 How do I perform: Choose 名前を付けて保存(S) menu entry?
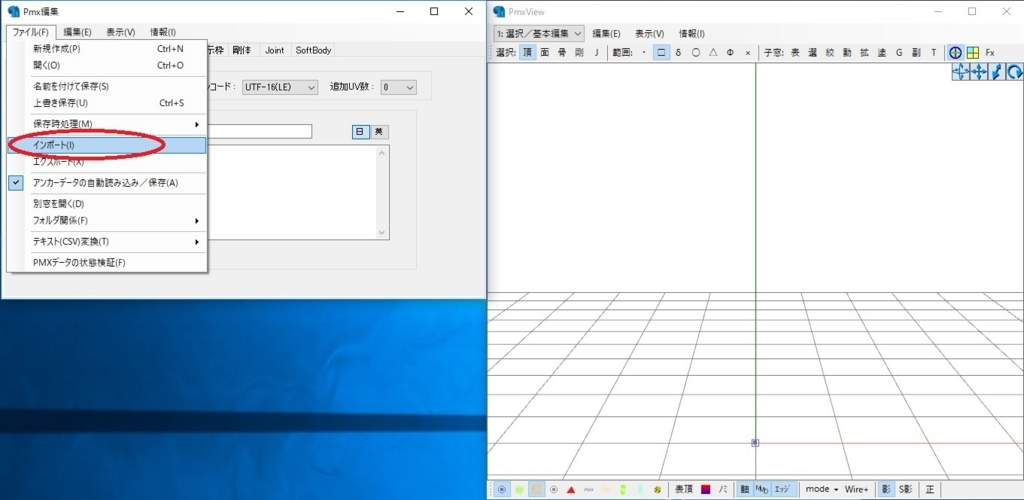click(107, 86)
